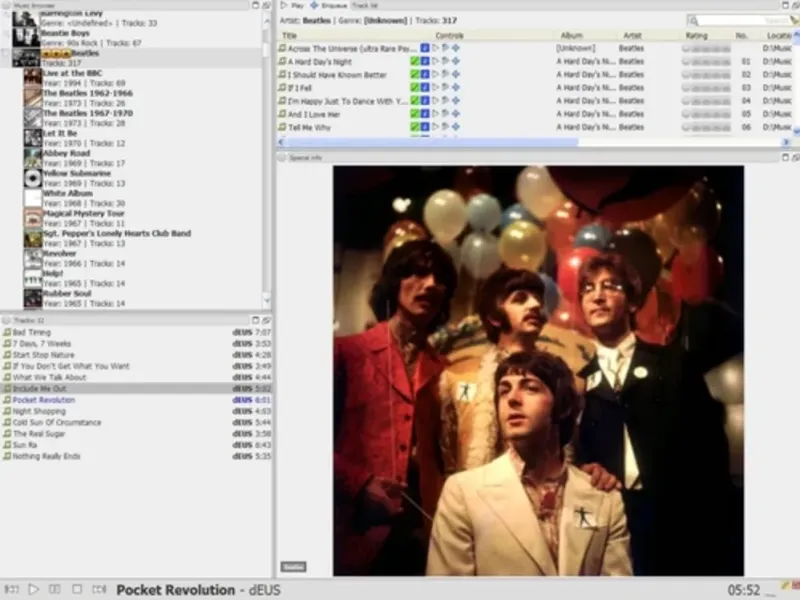Image resolution: width=800 pixels, height=600 pixels.
Task: Maximize the Music Browser panel
Action: (256, 5)
